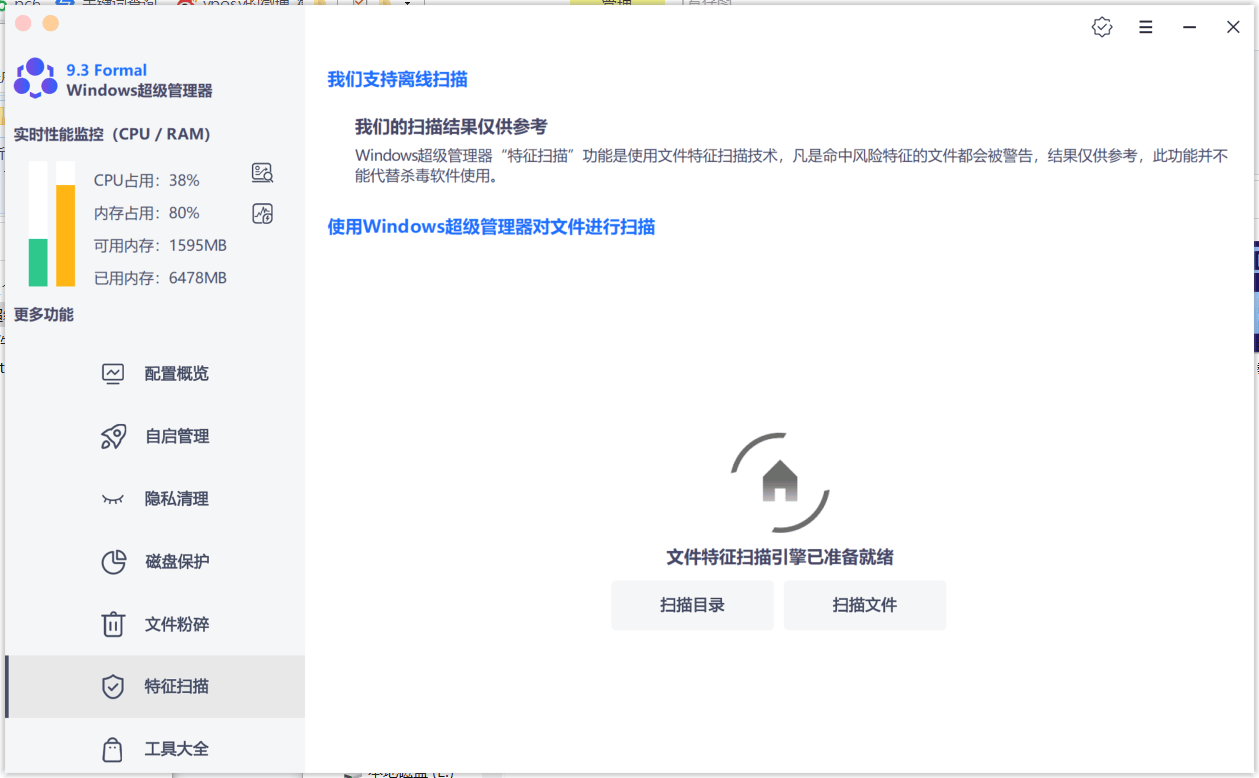Click the closed-eye icon for 隐私清理
Image resolution: width=1259 pixels, height=778 pixels.
tap(113, 498)
